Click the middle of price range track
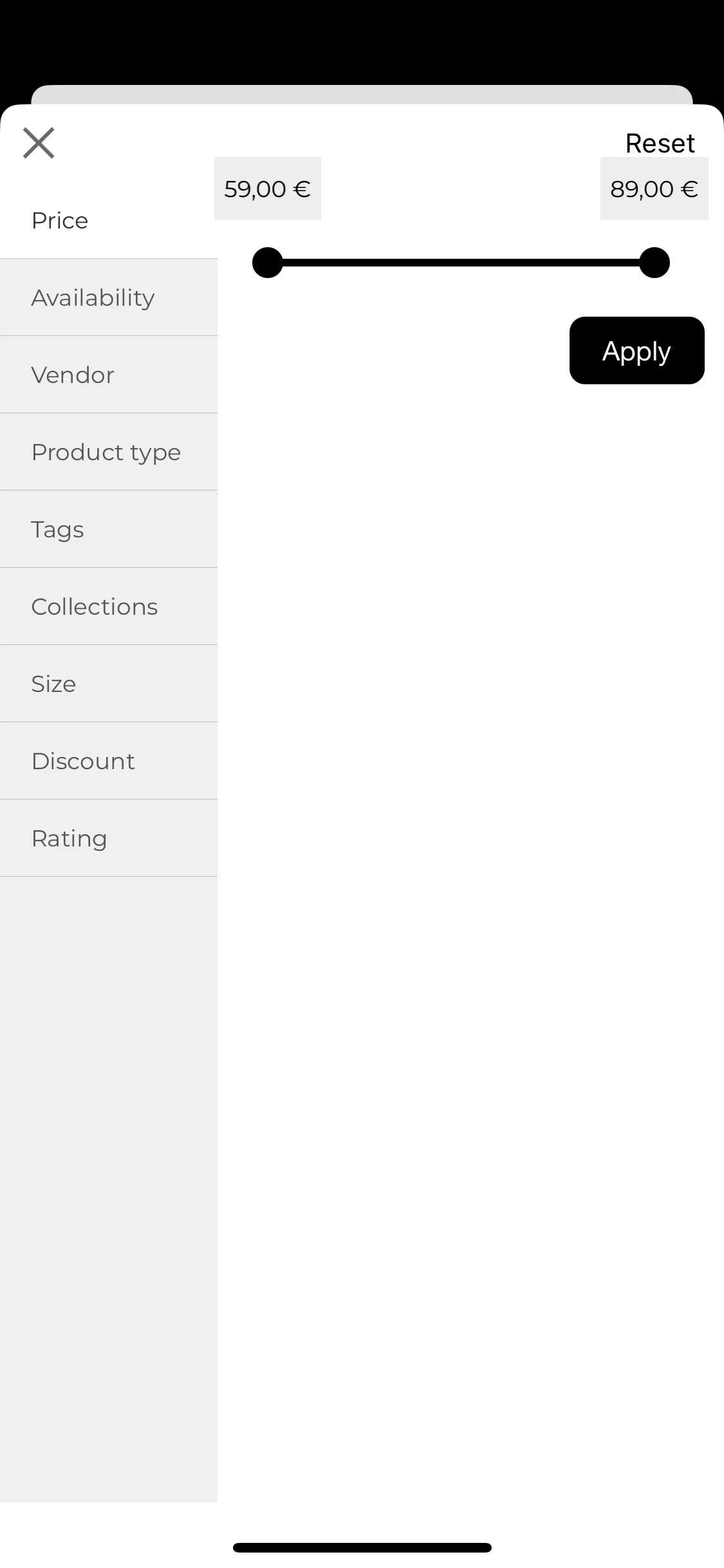 (461, 263)
